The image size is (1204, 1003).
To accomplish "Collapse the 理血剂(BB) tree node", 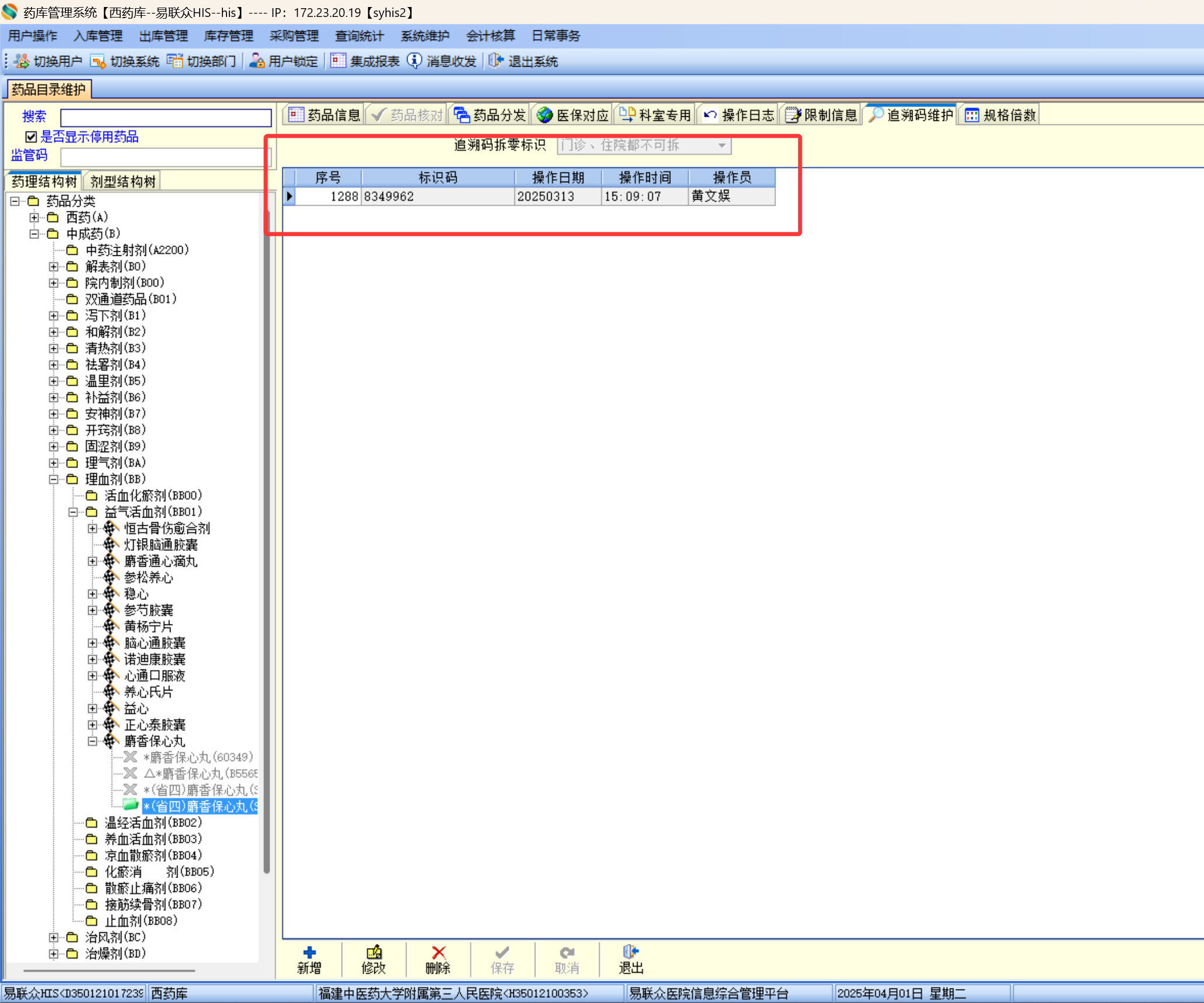I will tap(54, 479).
